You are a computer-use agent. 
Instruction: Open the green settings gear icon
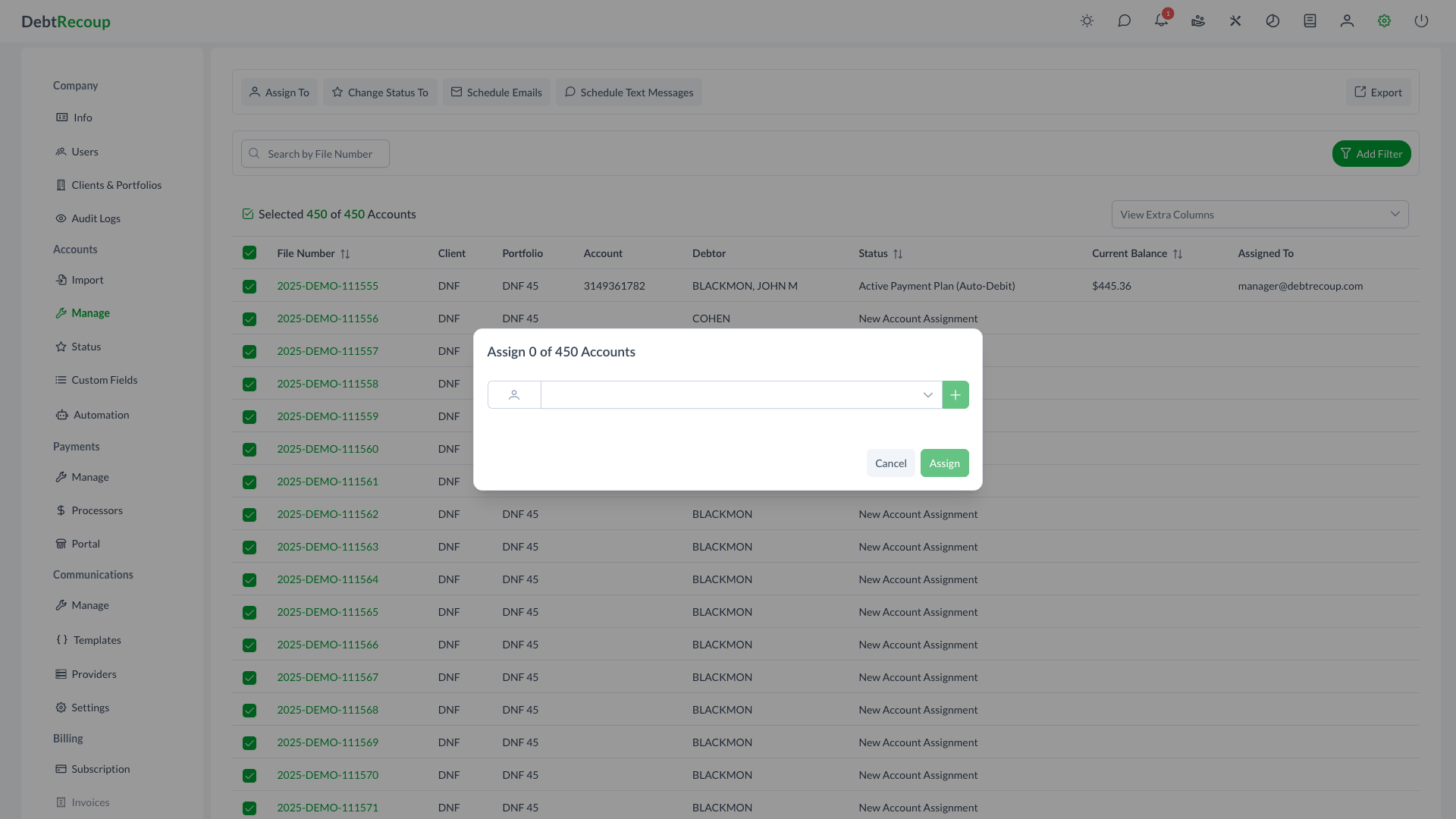pyautogui.click(x=1384, y=21)
